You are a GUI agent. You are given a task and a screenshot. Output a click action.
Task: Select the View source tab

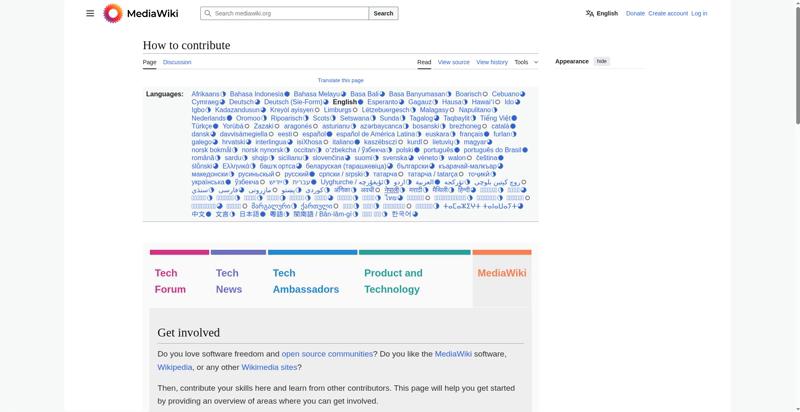(x=453, y=62)
